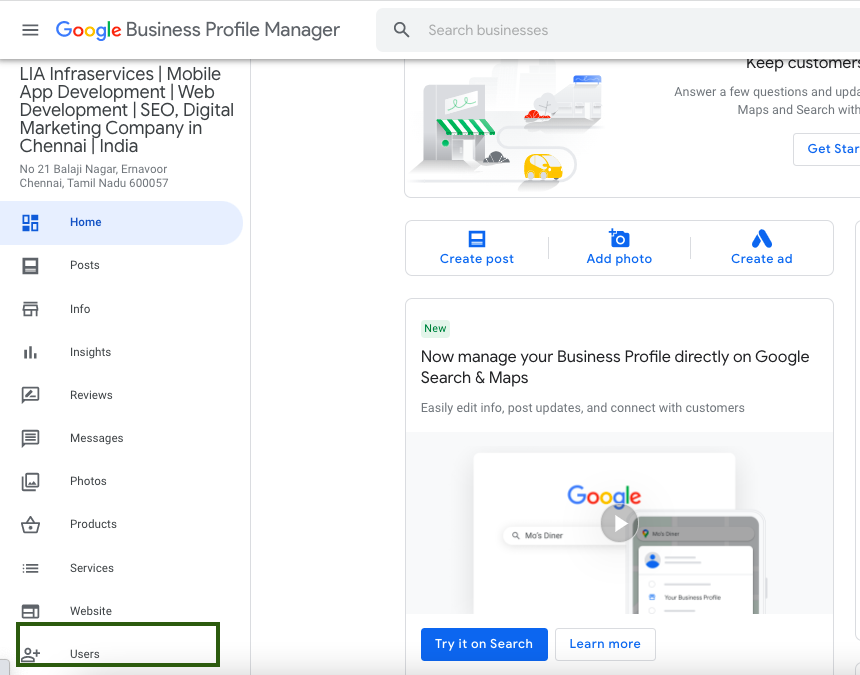Go to Website in the sidebar

click(x=121, y=611)
